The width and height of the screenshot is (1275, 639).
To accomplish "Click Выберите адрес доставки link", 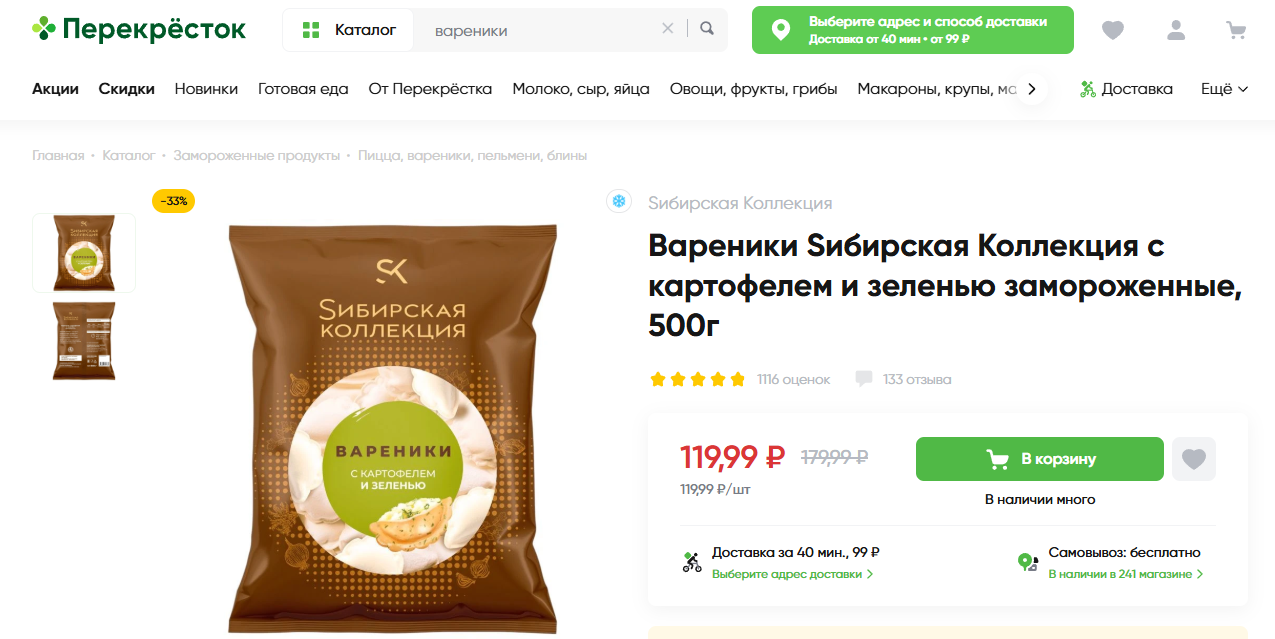I will 792,574.
